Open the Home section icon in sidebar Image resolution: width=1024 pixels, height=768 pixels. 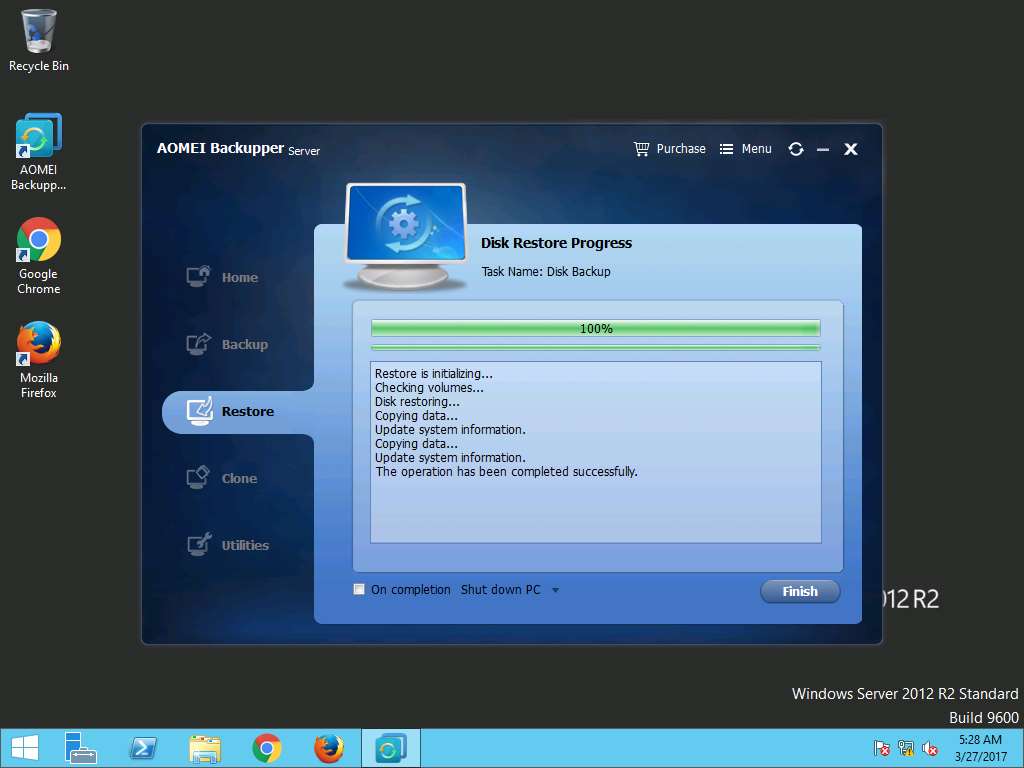(x=199, y=276)
